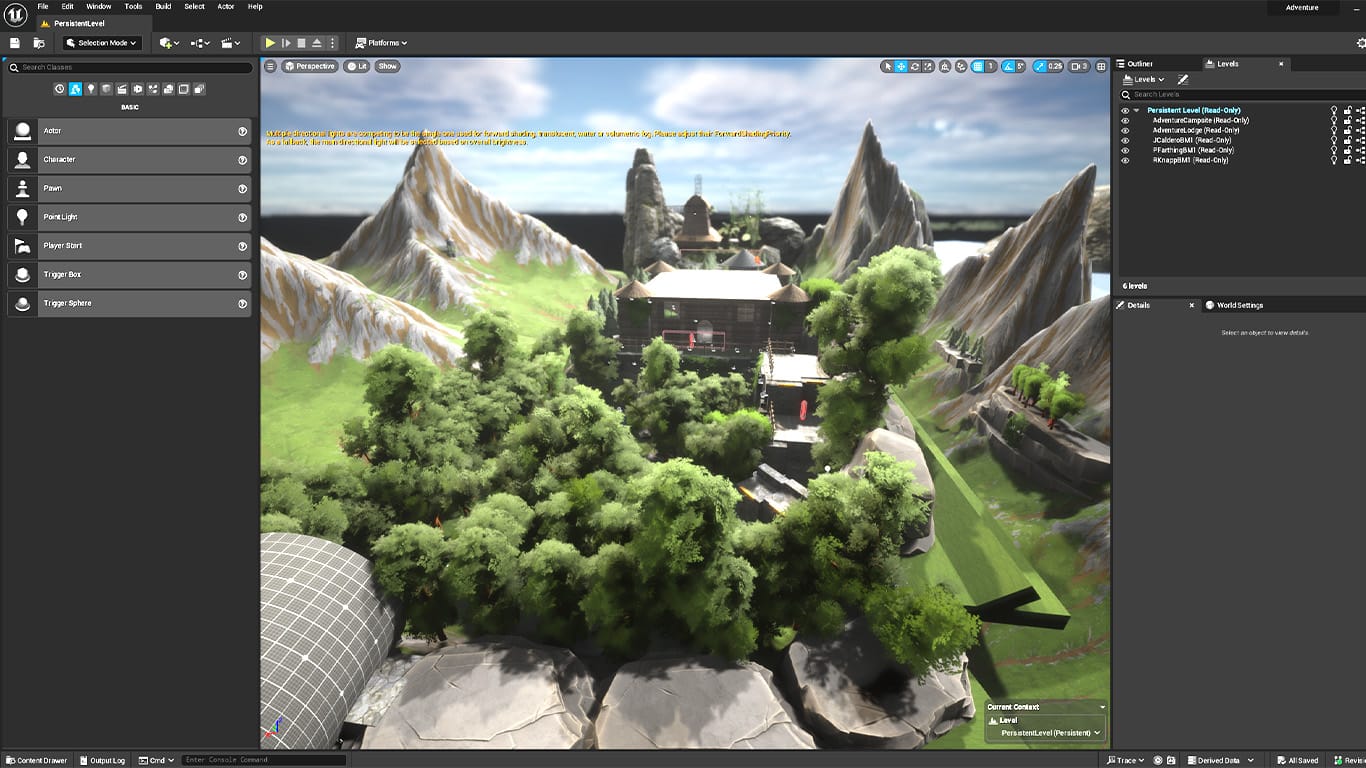Click the Save current level icon

click(15, 43)
